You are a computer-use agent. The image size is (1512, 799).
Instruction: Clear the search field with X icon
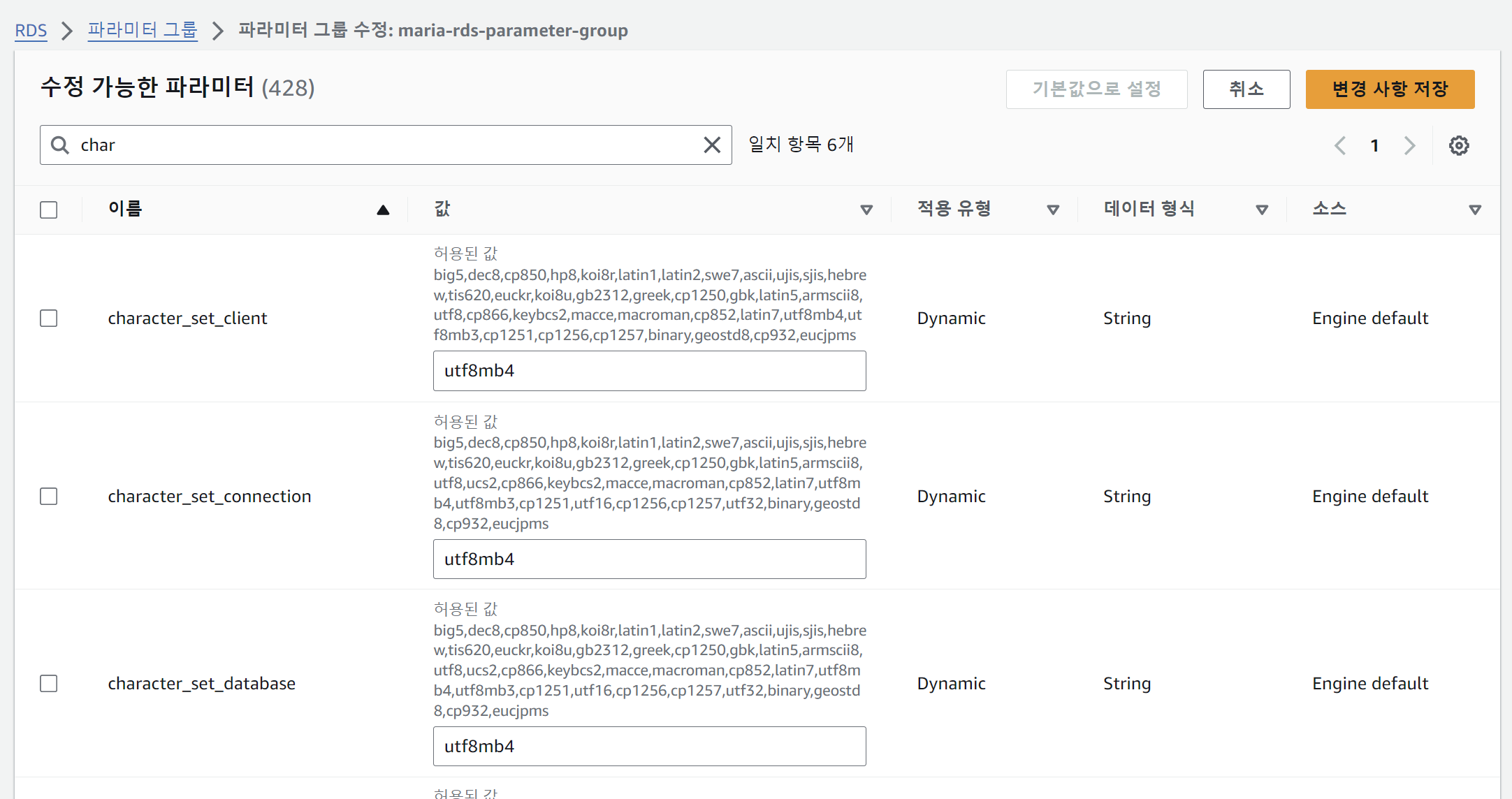coord(711,145)
